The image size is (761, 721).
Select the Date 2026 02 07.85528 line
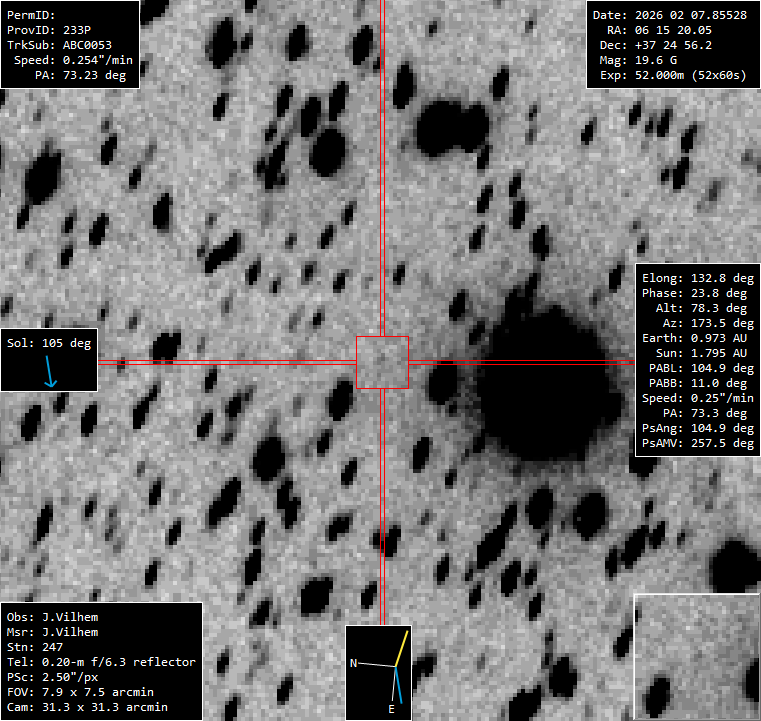(669, 16)
